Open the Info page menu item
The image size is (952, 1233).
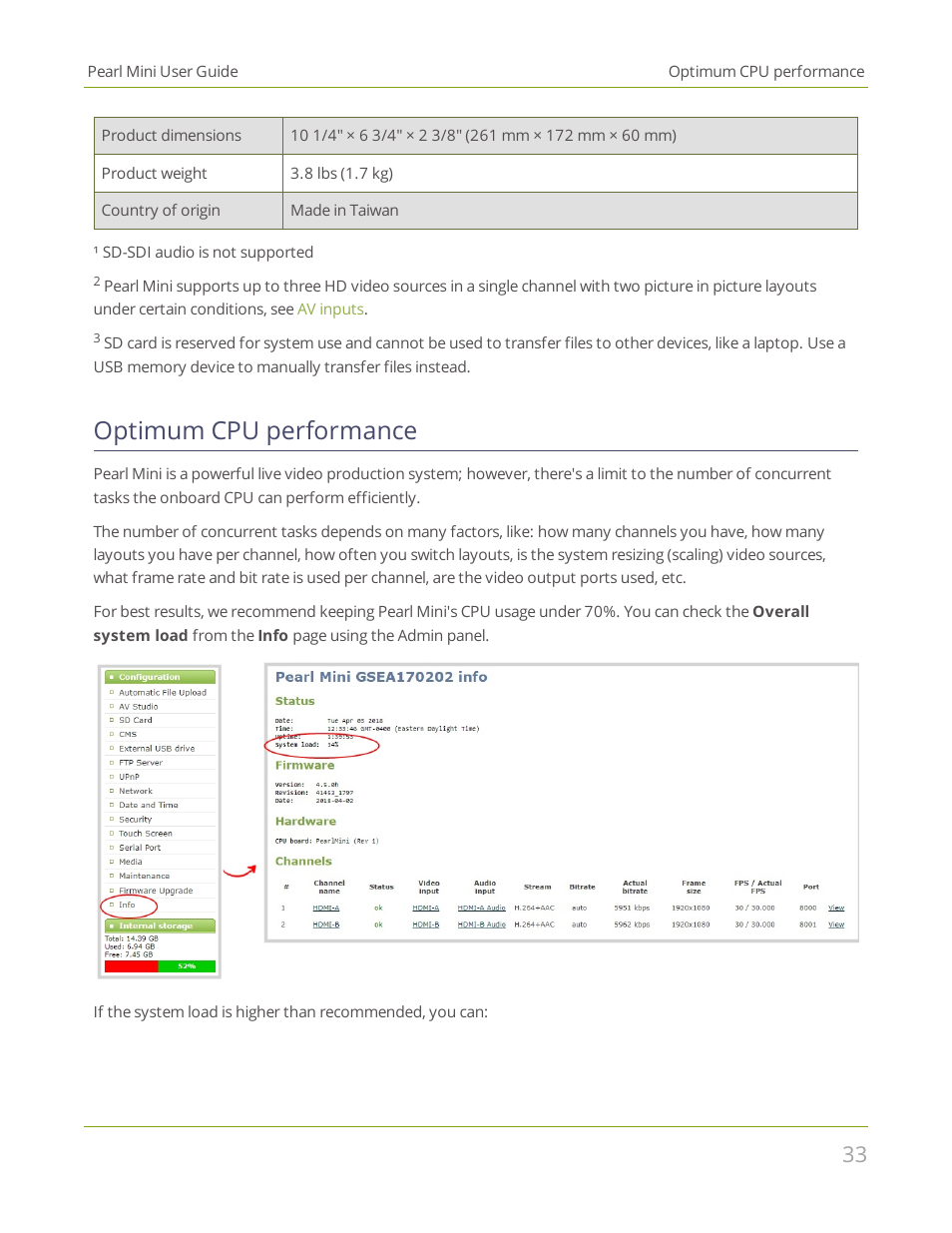pos(127,905)
